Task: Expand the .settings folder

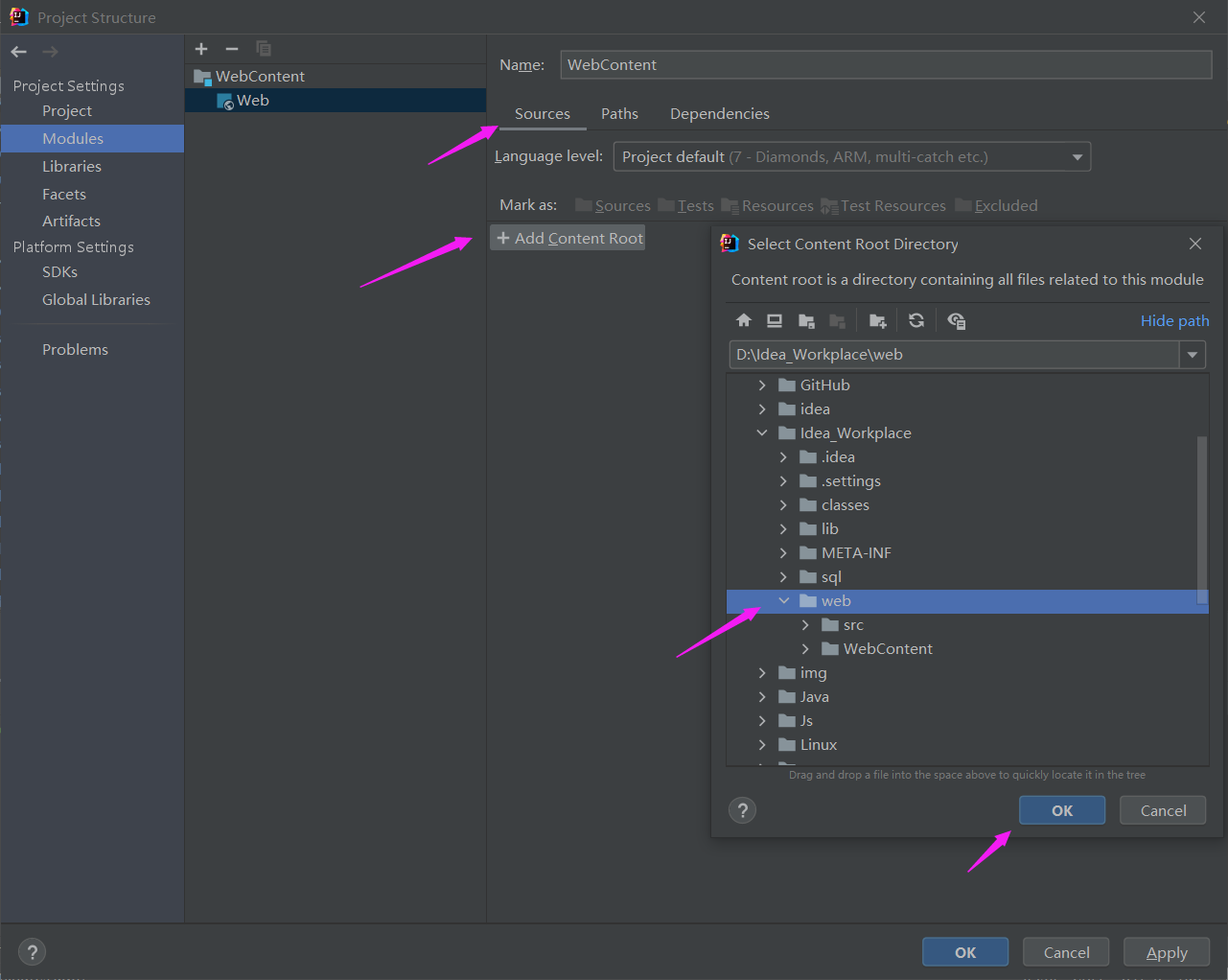Action: tap(783, 481)
